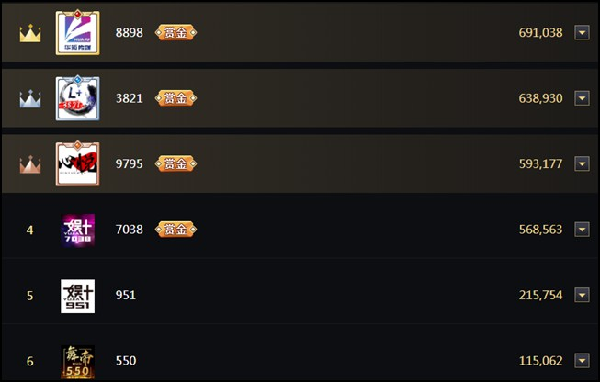Select the gold 550 guild logo
This screenshot has width=600, height=382.
click(x=78, y=361)
